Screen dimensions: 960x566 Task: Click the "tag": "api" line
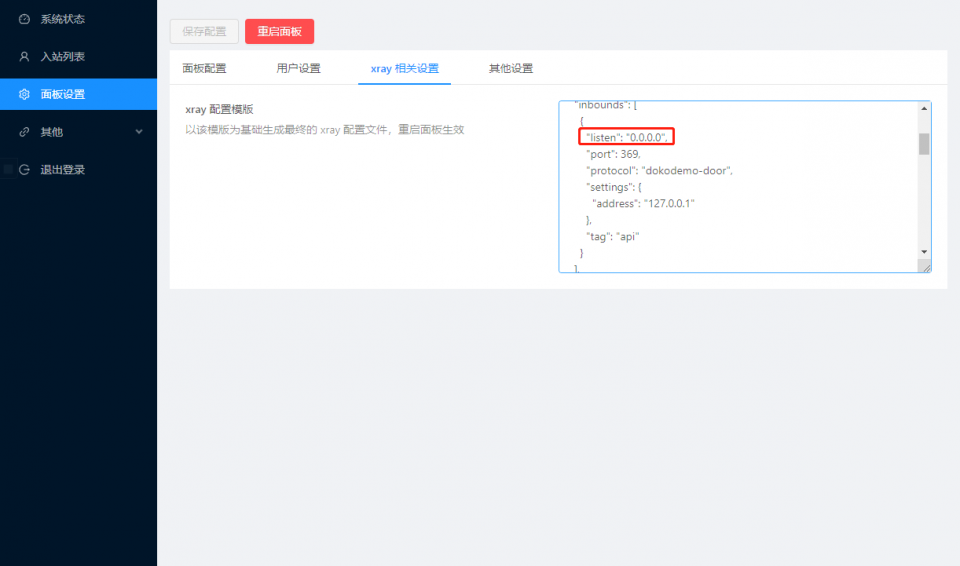(x=613, y=236)
